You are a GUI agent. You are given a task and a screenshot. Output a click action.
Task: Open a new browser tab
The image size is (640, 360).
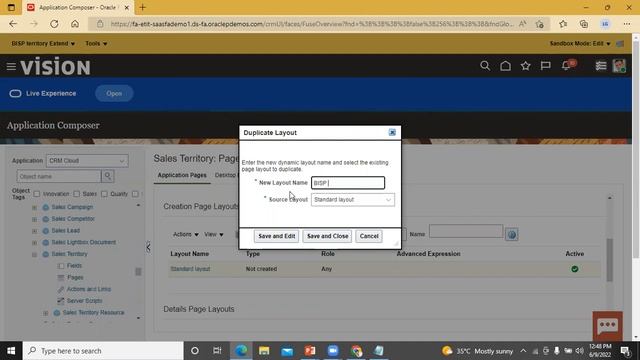coord(142,7)
